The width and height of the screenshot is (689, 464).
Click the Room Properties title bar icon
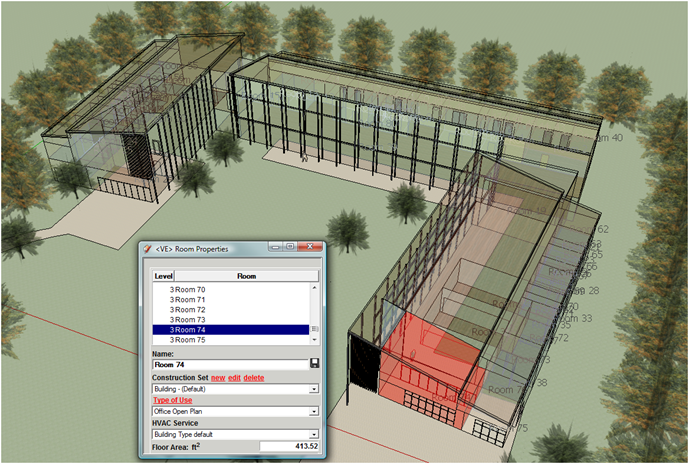pos(147,249)
